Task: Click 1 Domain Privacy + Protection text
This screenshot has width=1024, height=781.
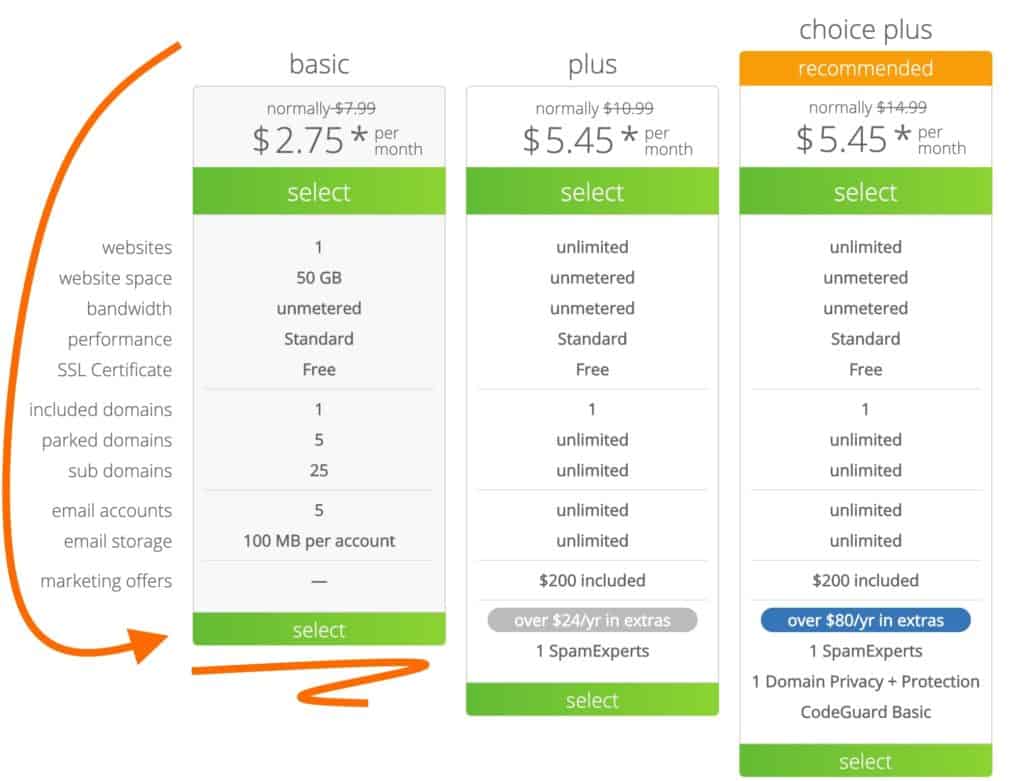Action: pyautogui.click(x=865, y=681)
